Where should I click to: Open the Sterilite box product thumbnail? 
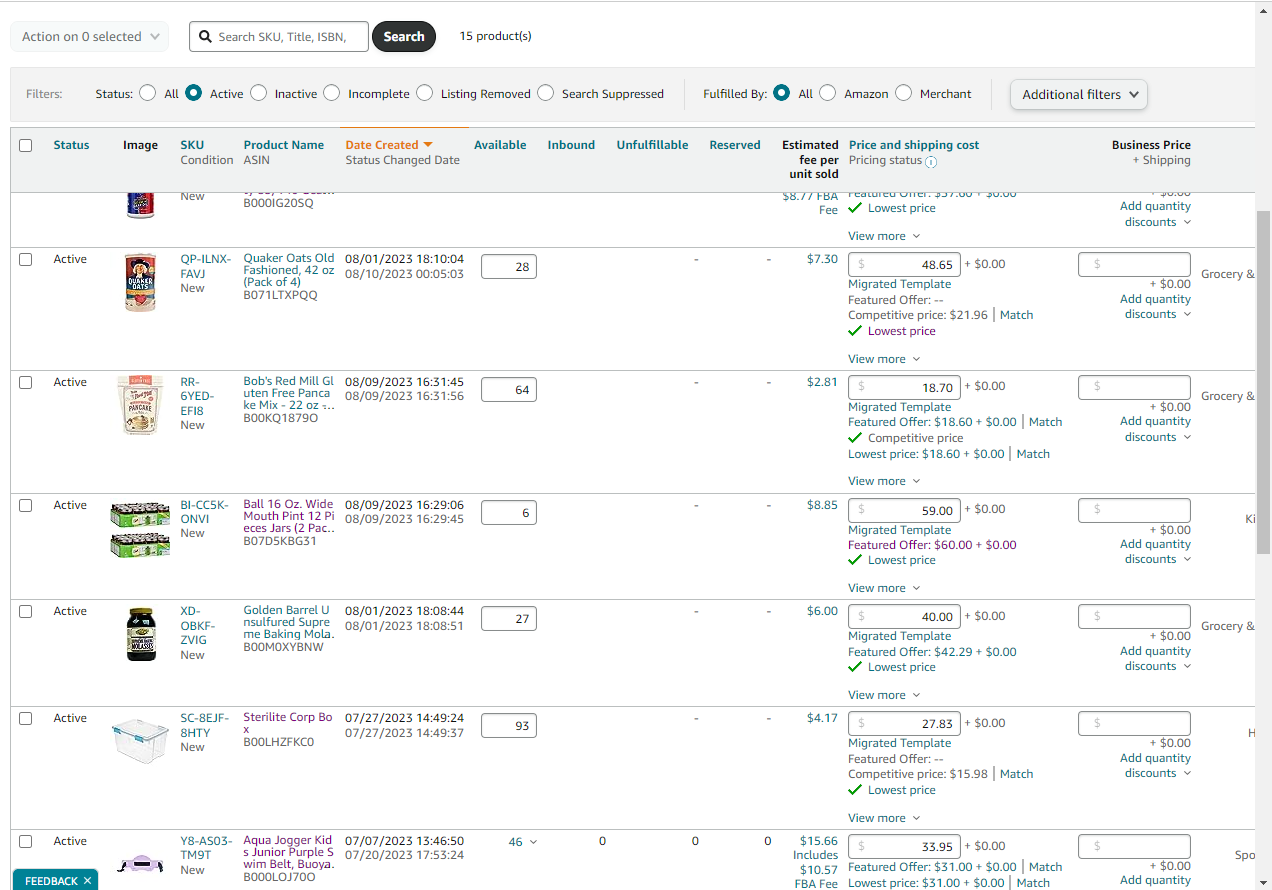[x=140, y=741]
